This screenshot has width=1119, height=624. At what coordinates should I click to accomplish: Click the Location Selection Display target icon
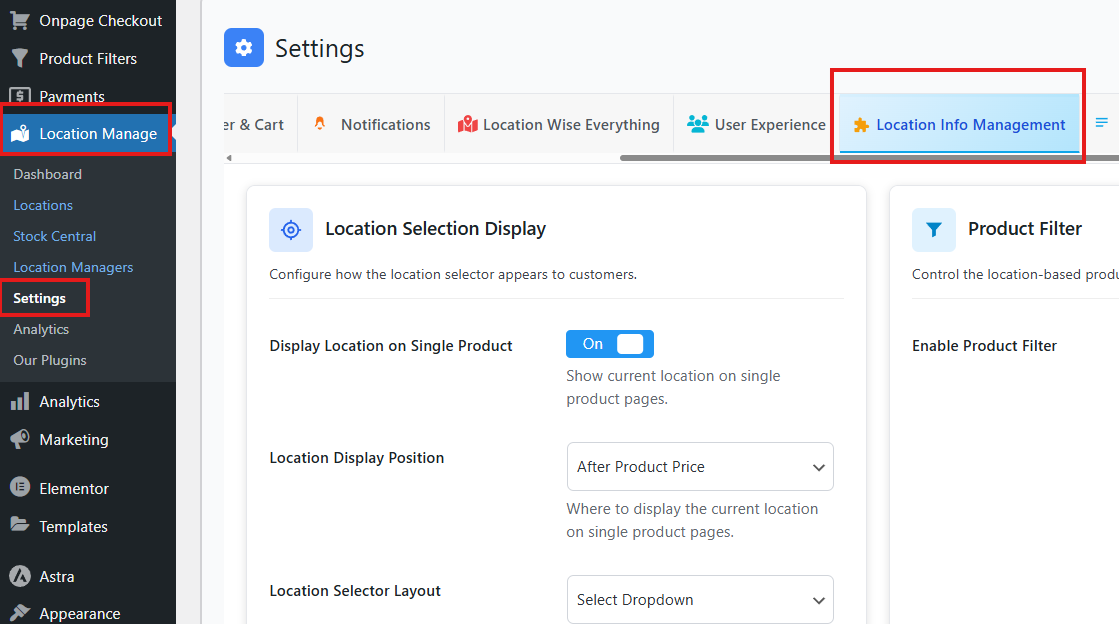click(x=291, y=230)
